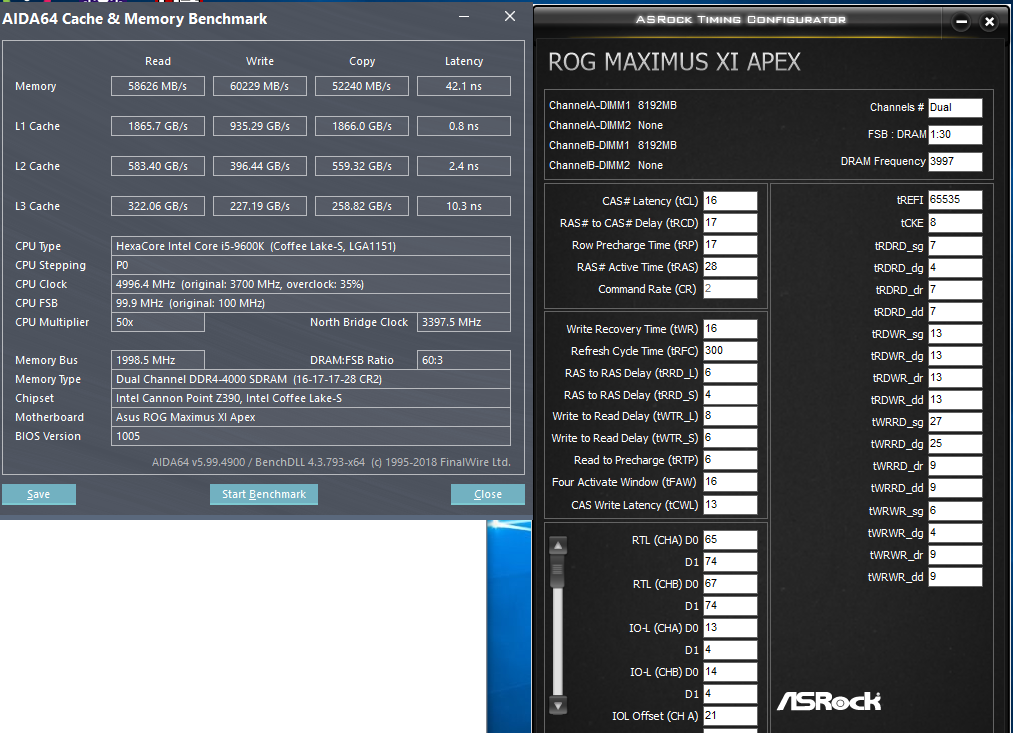Click the tRDRD_dg field
Image resolution: width=1013 pixels, height=733 pixels.
955,268
